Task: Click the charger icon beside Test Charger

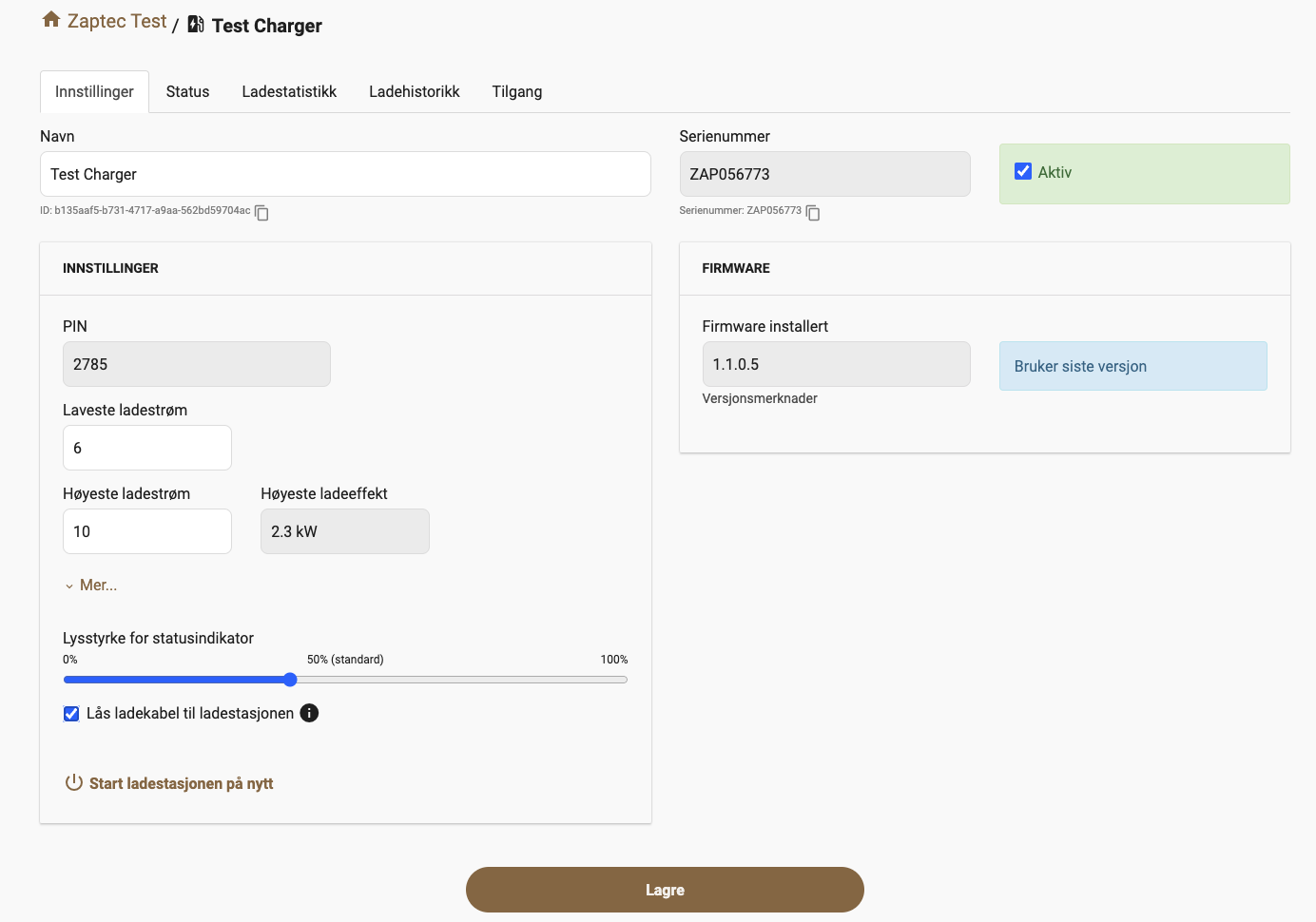Action: 196,24
